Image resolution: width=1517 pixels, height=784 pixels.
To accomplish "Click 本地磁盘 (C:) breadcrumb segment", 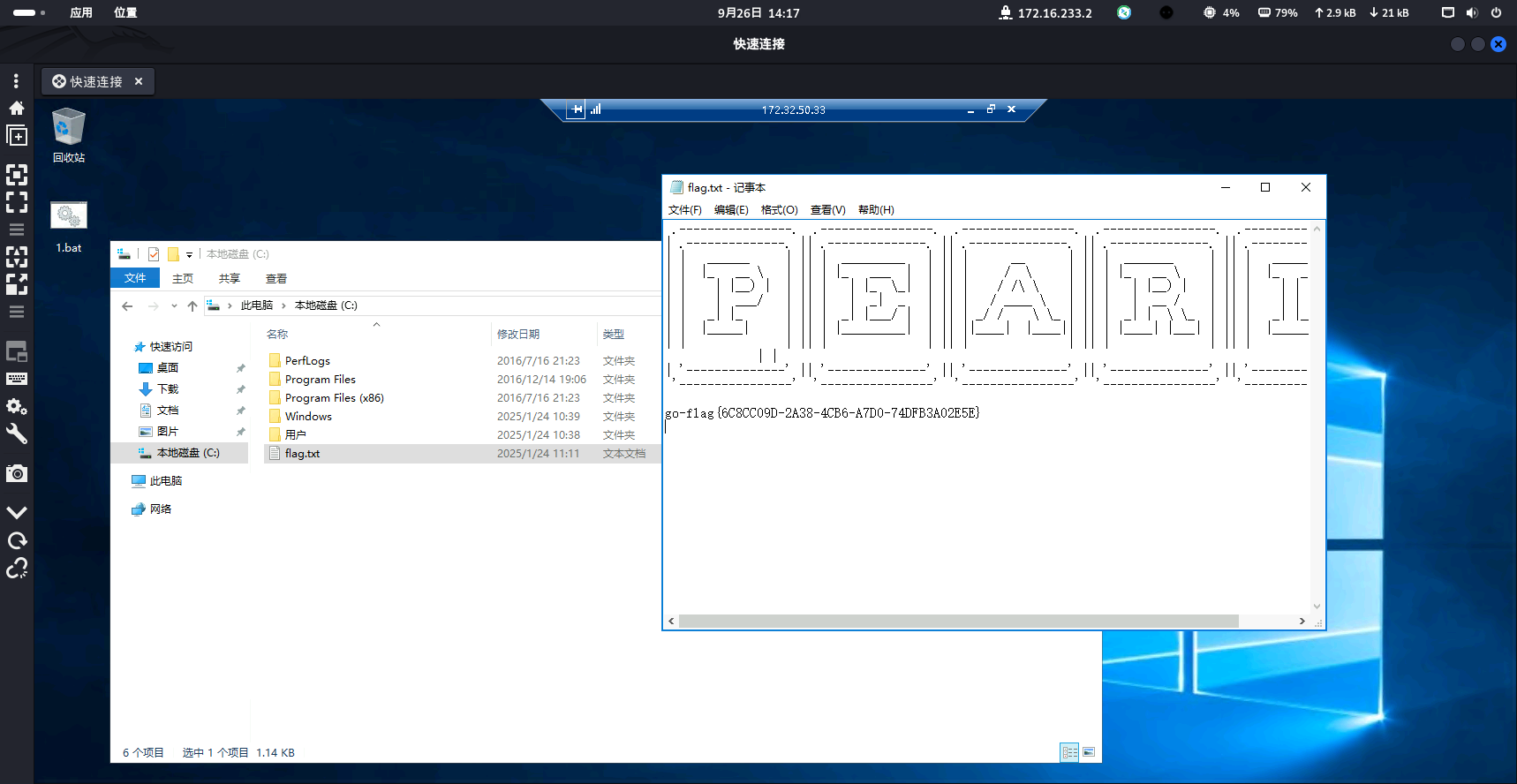I will click(x=326, y=305).
